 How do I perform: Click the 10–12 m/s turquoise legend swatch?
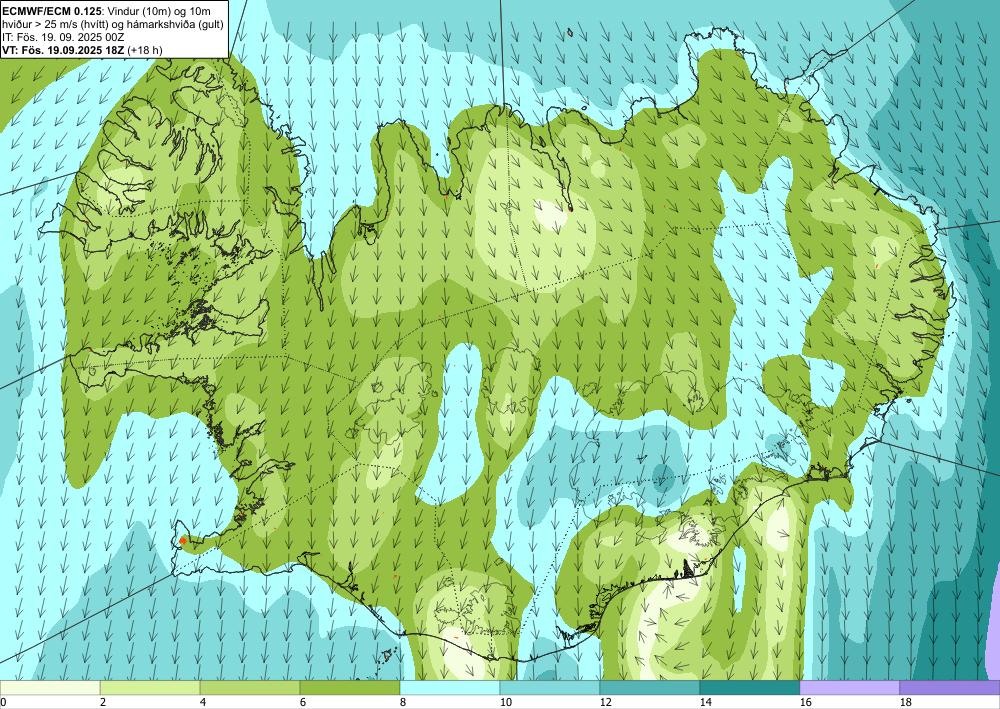point(550,687)
